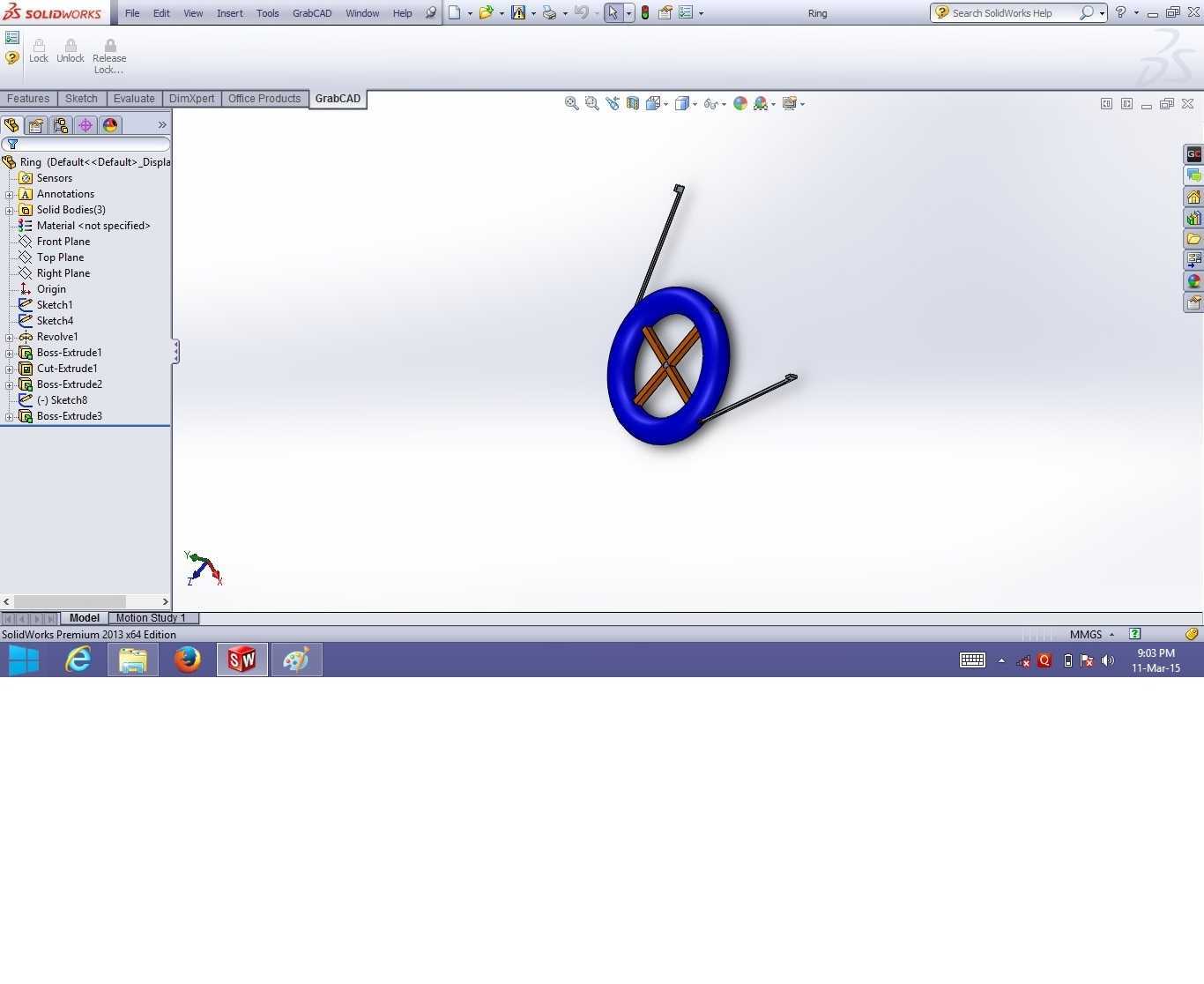This screenshot has height=984, width=1204.
Task: Open Firefox from the taskbar
Action: point(187,660)
